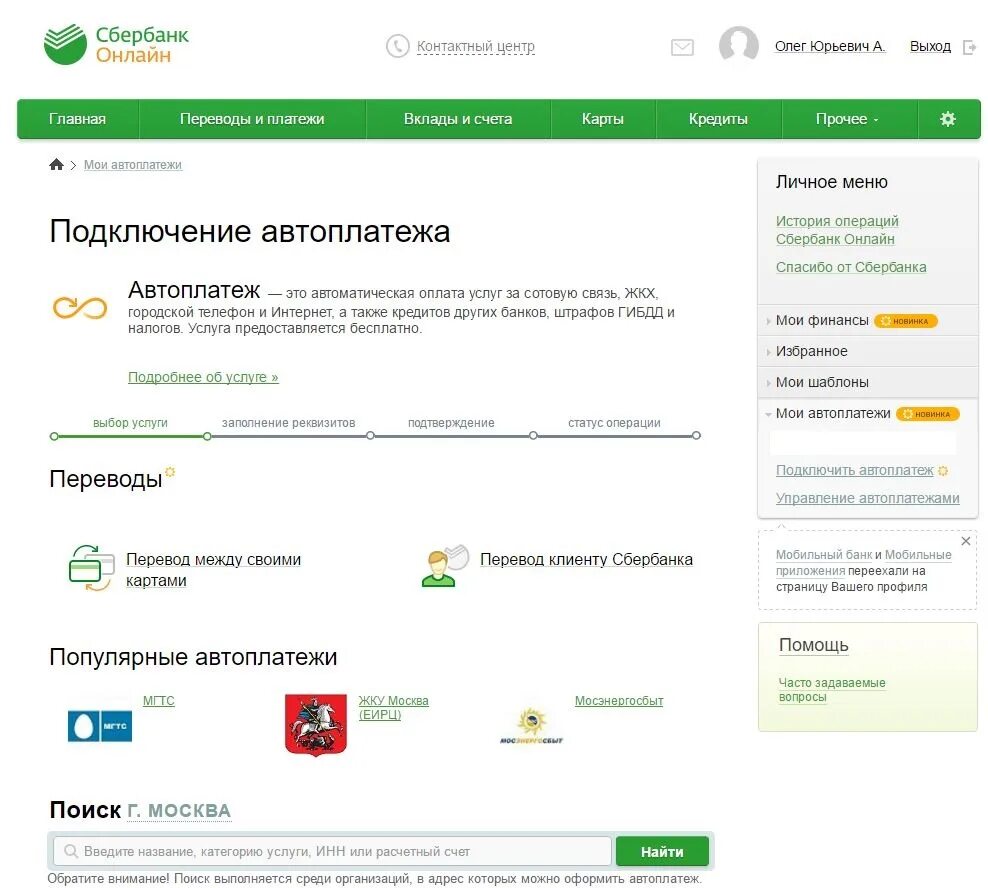Click the статус операции step marker
Image resolution: width=988 pixels, height=888 pixels.
tap(614, 423)
